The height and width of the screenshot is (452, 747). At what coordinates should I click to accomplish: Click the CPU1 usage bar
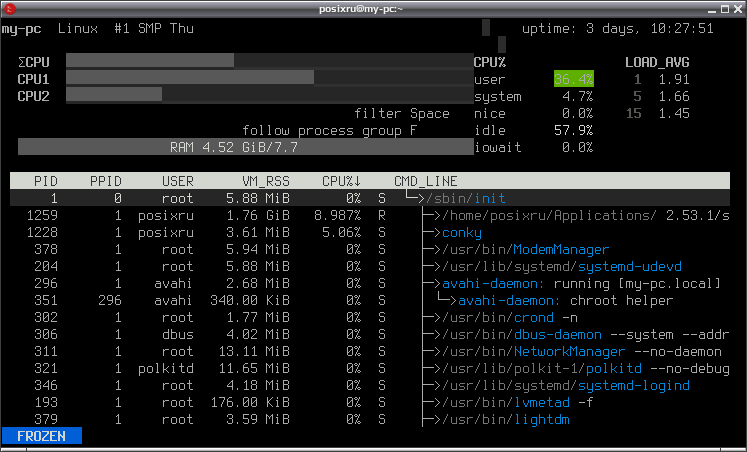(x=270, y=78)
